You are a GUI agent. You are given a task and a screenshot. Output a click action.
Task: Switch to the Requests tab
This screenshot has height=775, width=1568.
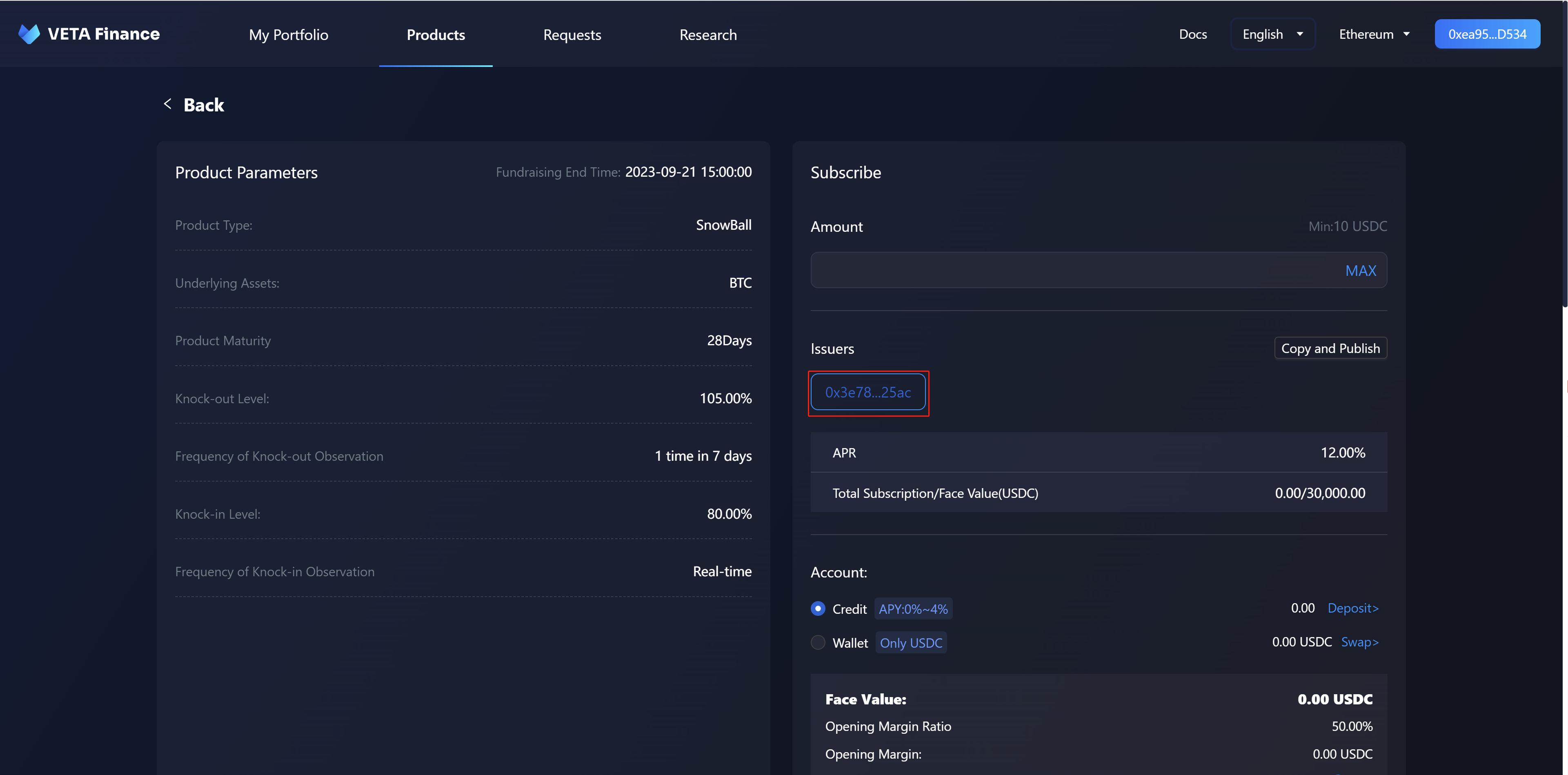[572, 35]
